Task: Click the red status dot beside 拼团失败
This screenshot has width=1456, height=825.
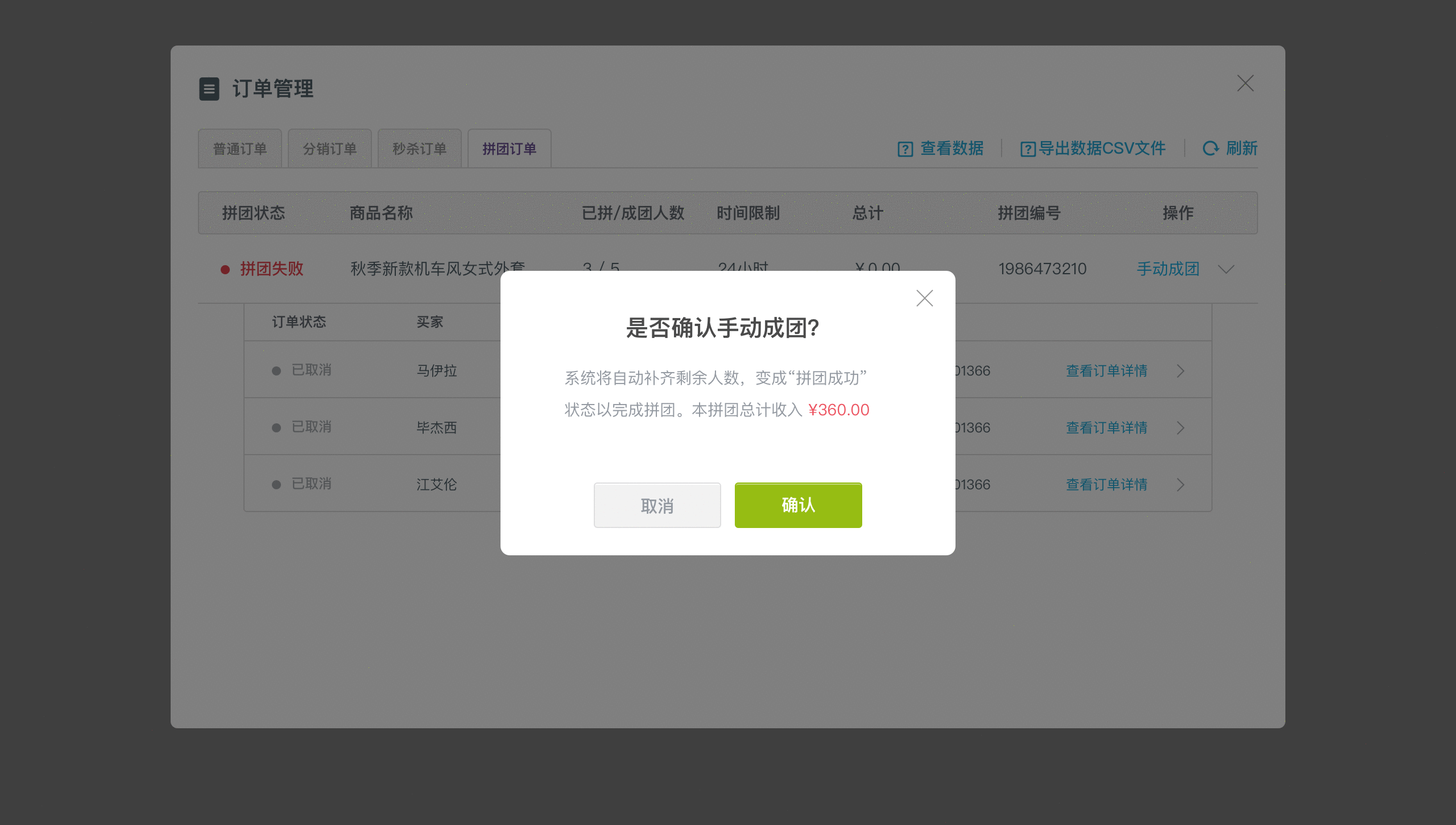Action: [224, 269]
